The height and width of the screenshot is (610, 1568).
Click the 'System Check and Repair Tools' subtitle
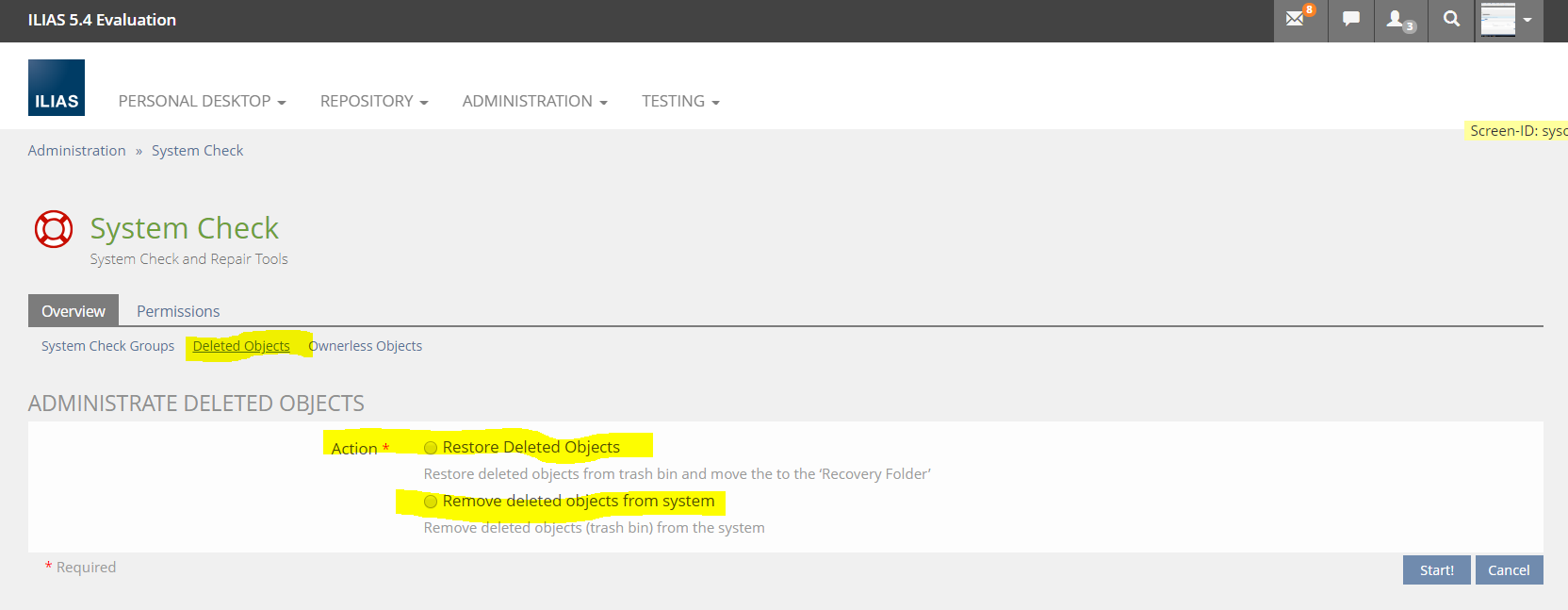click(x=189, y=259)
